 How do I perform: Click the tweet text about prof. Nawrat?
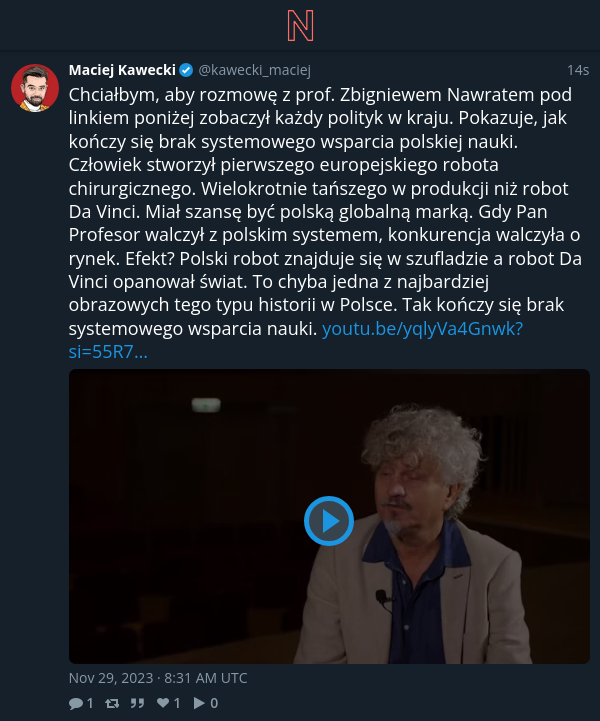click(326, 212)
